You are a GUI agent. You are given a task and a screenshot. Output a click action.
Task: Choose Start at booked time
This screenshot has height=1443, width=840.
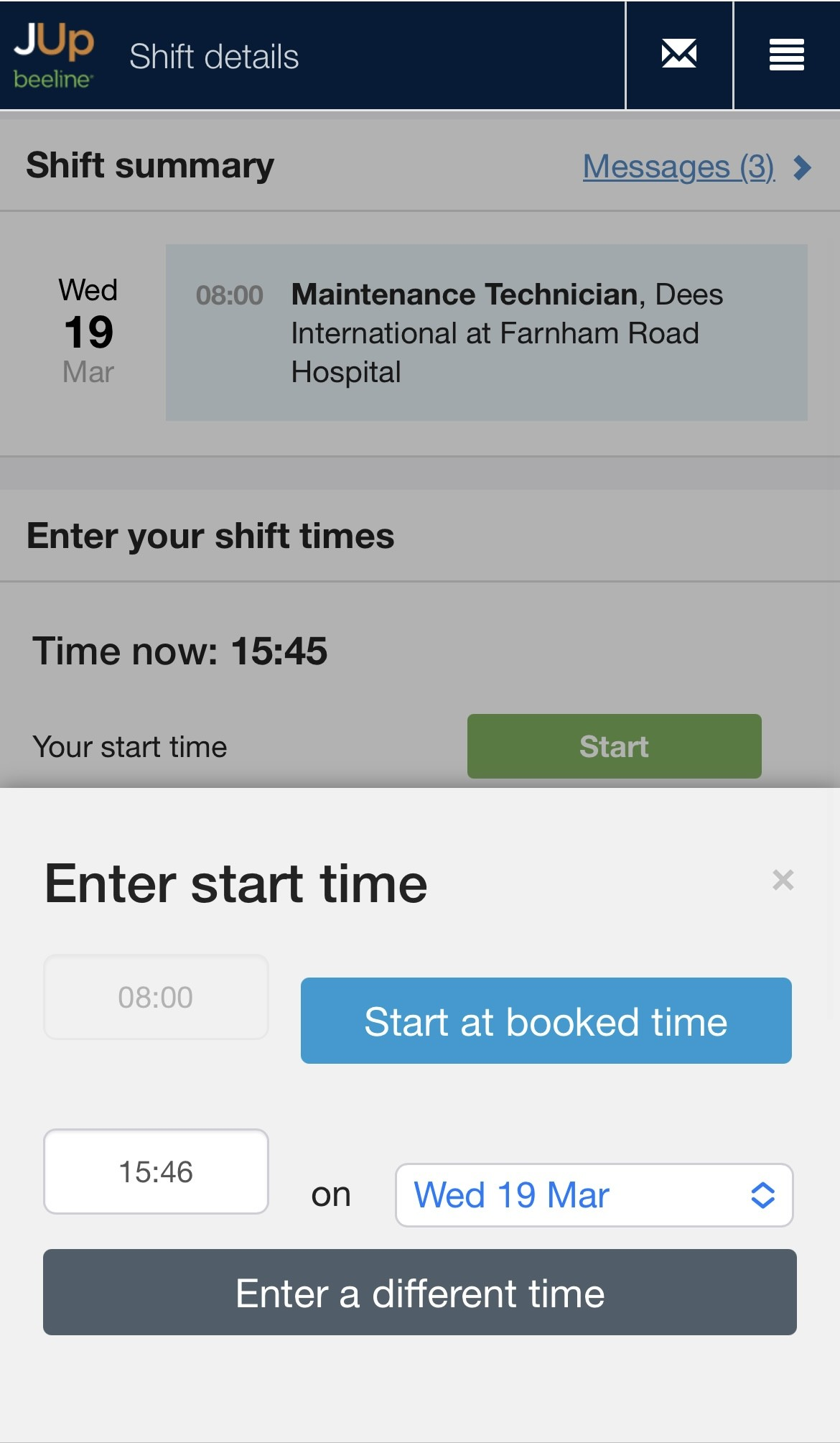(x=546, y=1021)
